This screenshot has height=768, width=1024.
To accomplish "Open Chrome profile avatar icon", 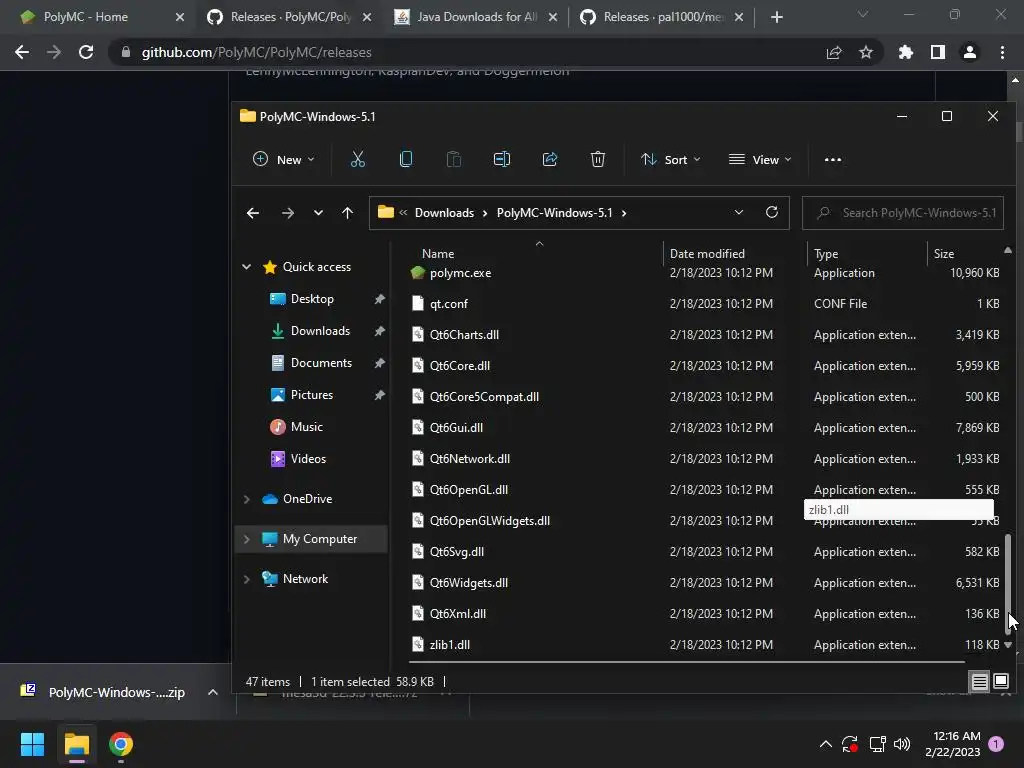I will coord(970,52).
